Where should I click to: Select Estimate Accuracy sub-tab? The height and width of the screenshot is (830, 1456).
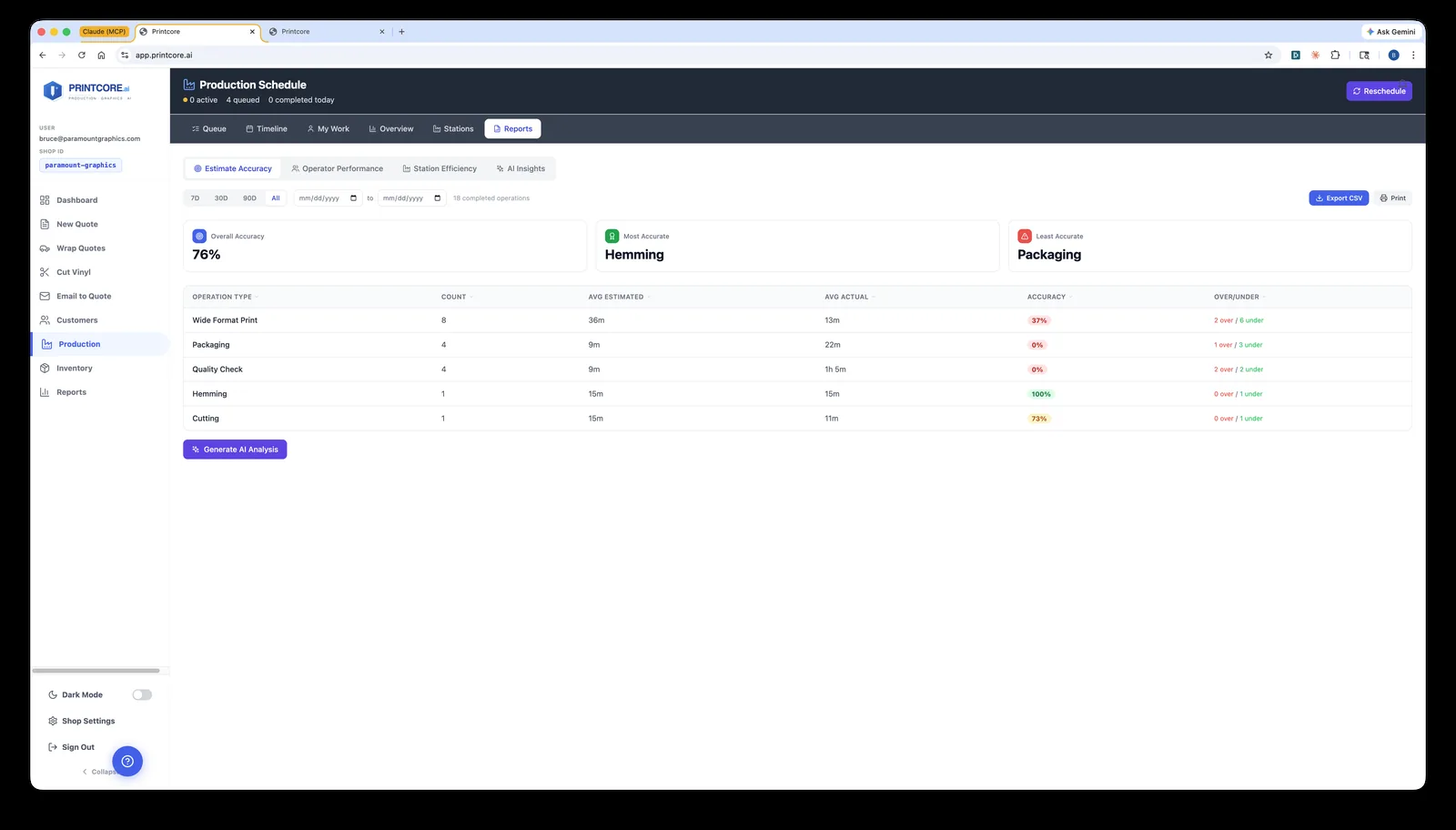233,168
